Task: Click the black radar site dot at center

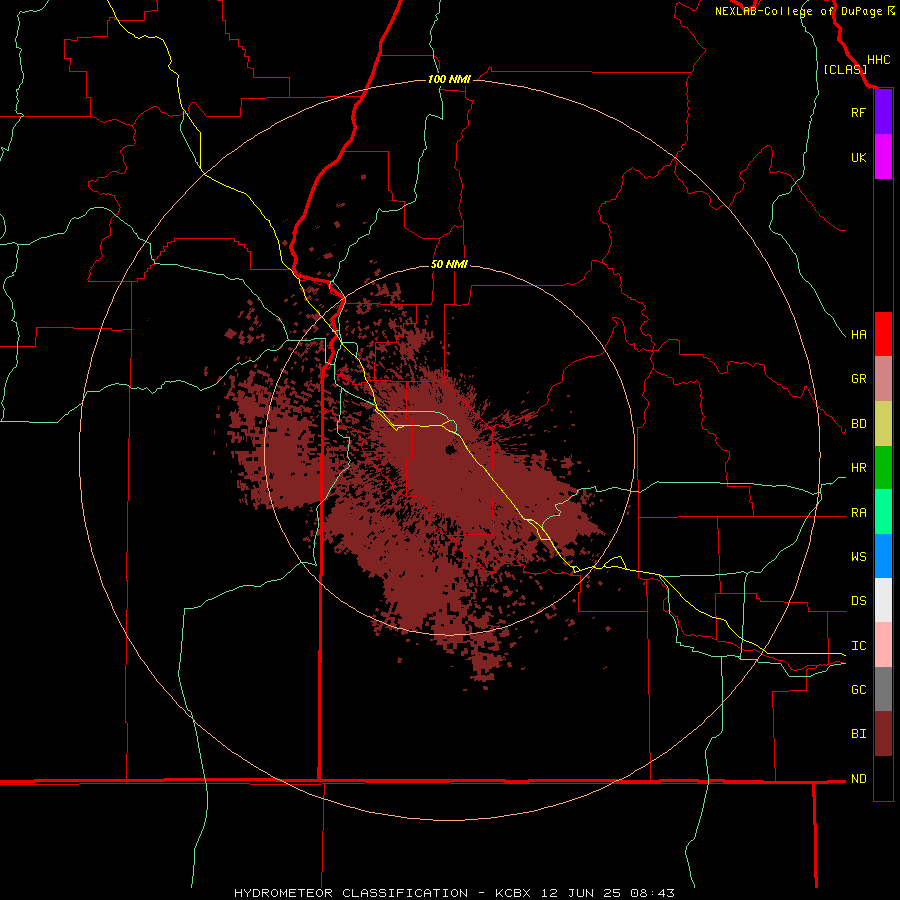Action: [x=450, y=450]
